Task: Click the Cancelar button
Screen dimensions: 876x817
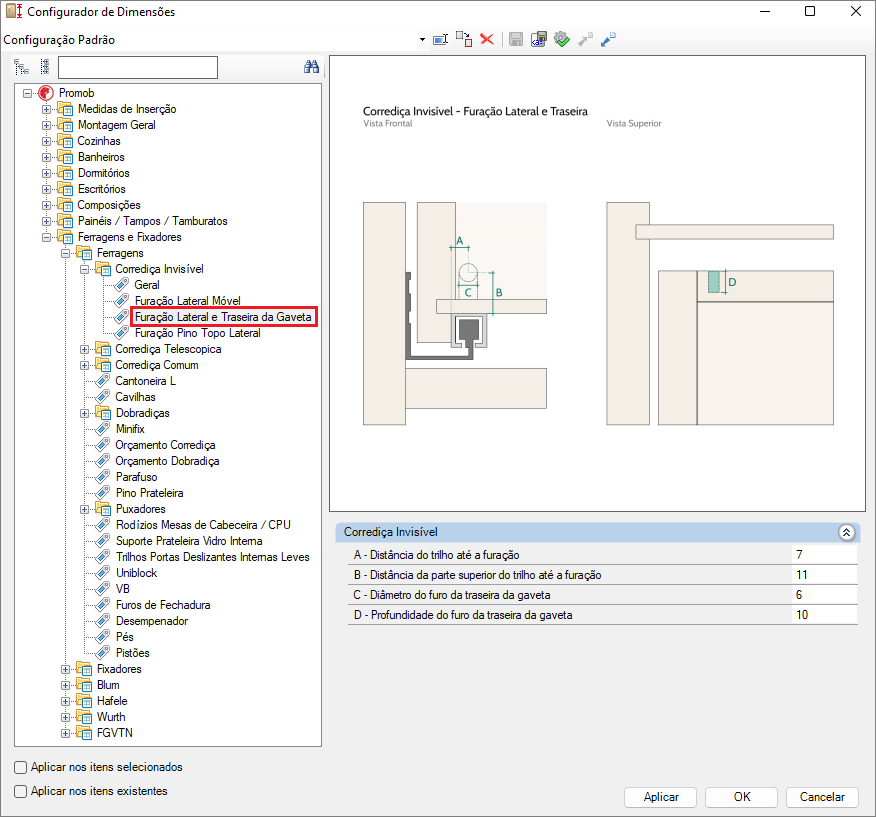Action: tap(822, 797)
